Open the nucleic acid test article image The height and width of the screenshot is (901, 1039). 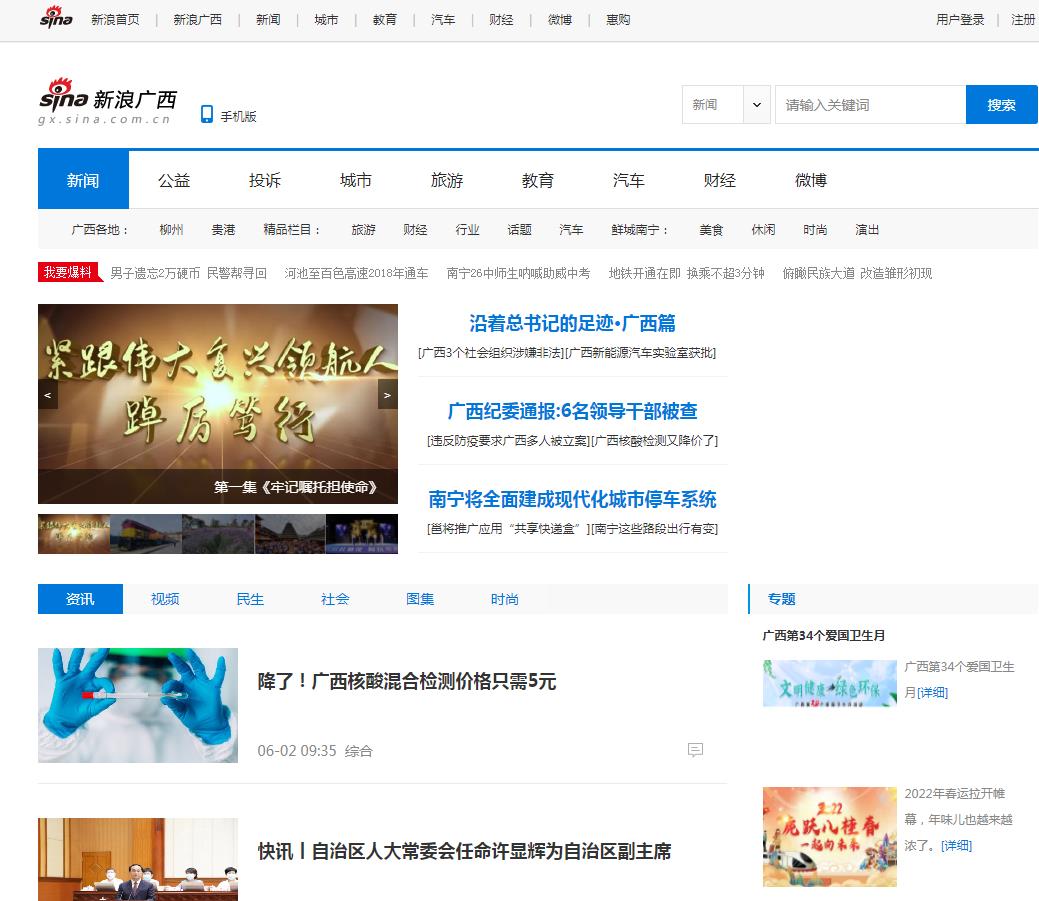click(138, 705)
